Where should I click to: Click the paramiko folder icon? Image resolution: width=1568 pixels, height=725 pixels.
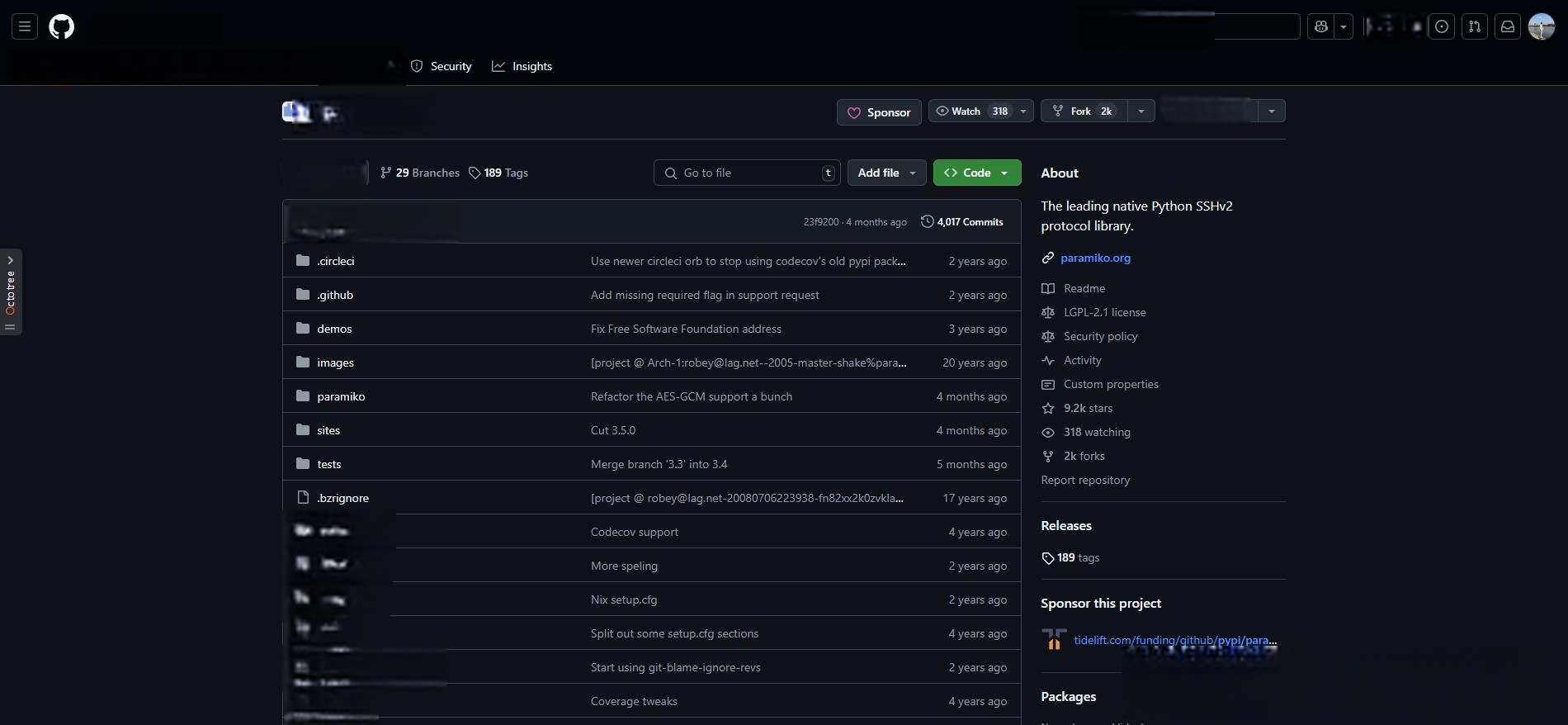(x=303, y=396)
